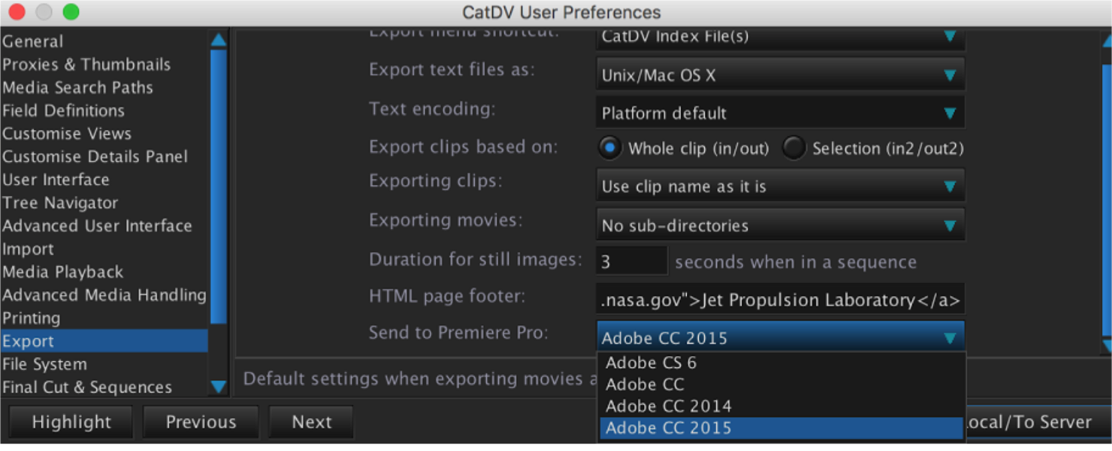Image resolution: width=1112 pixels, height=451 pixels.
Task: Click the still images duration field
Action: (x=631, y=262)
